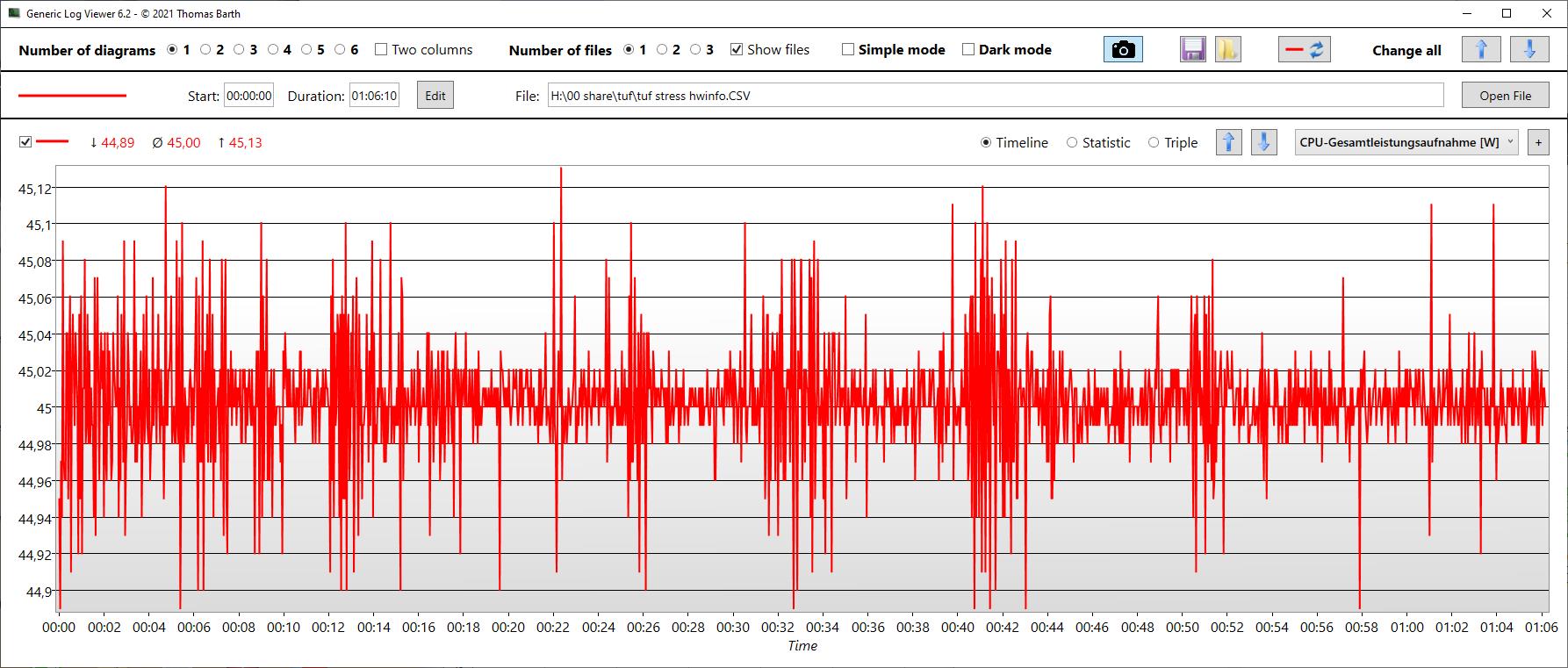1568x668 pixels.
Task: Set number of diagrams to 1
Action: tap(173, 50)
